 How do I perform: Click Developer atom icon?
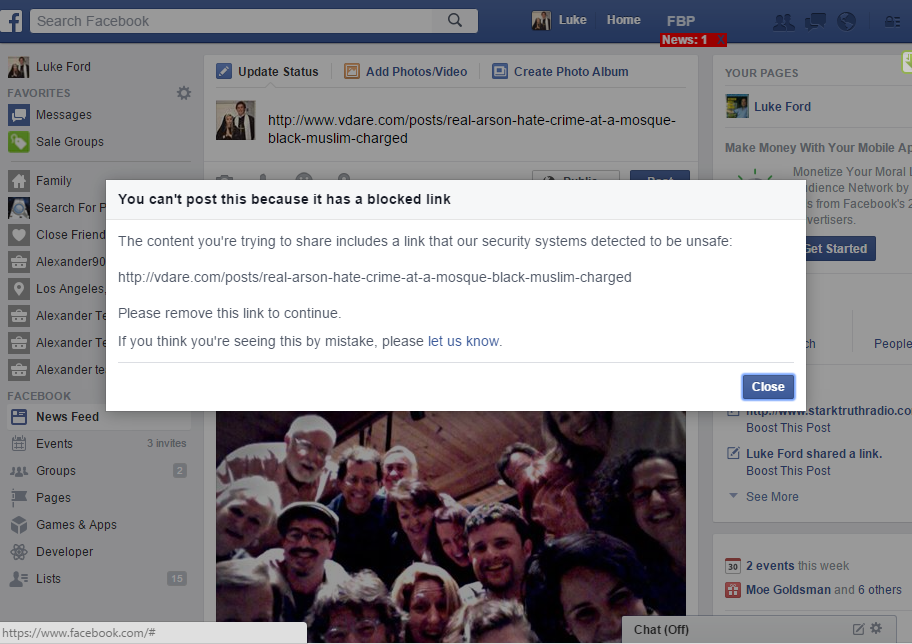19,552
